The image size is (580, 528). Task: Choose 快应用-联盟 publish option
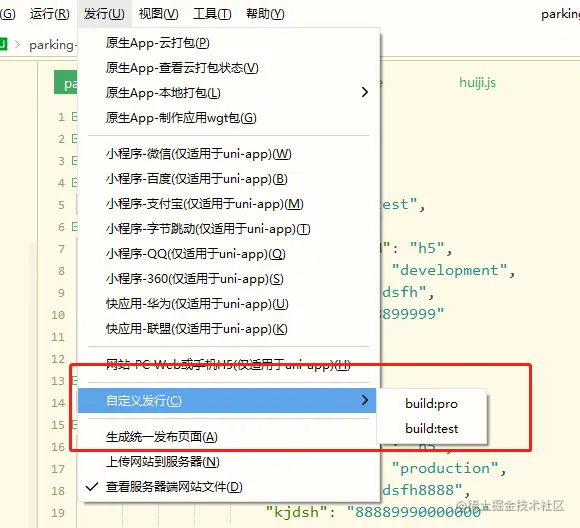click(x=229, y=329)
